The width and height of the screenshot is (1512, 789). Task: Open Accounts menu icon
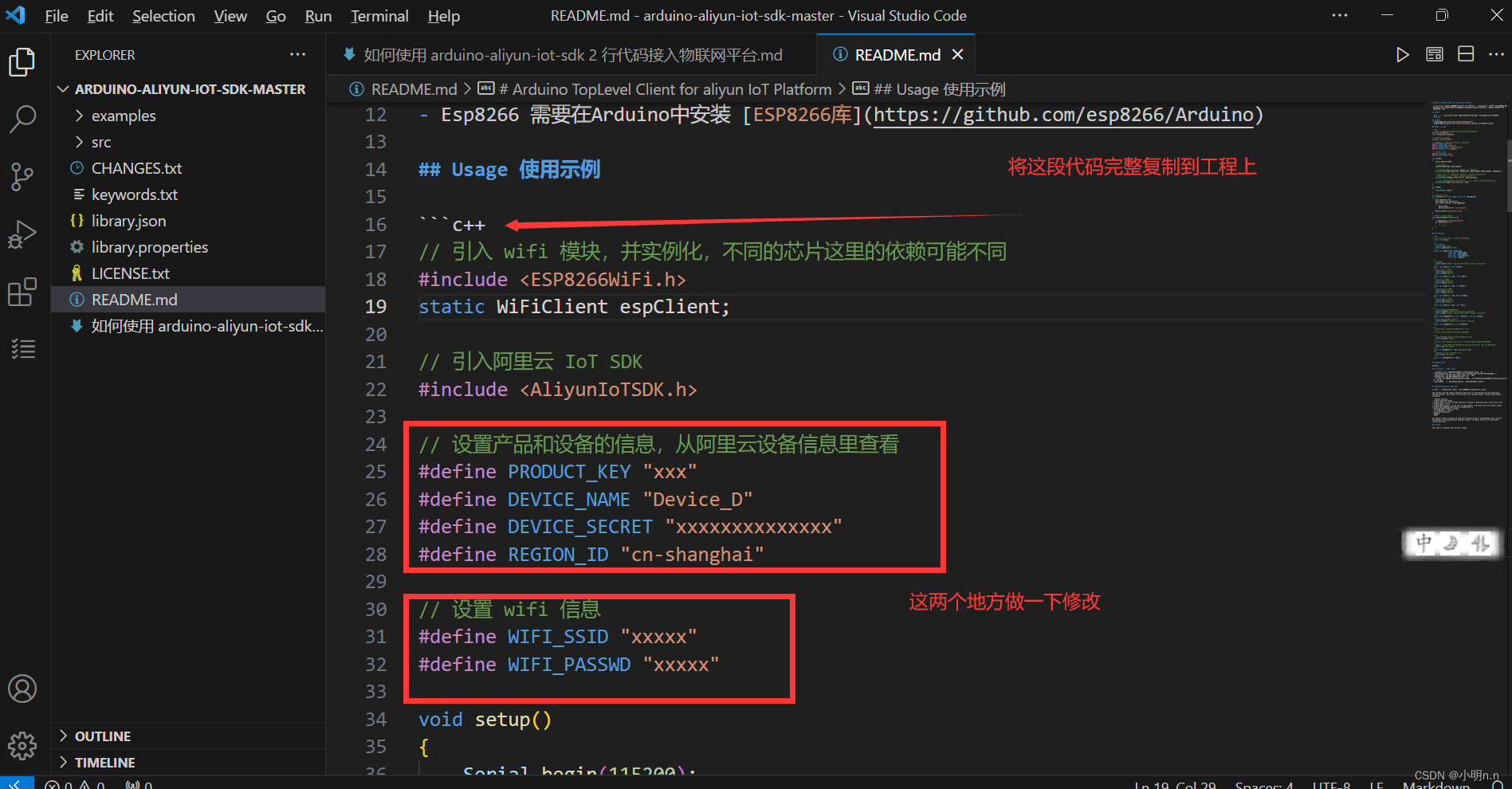22,689
